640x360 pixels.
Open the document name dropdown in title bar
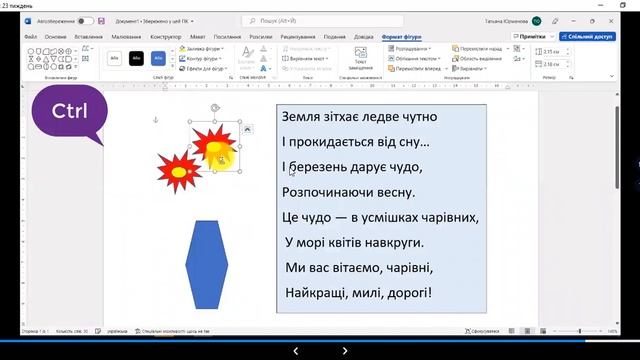point(192,21)
